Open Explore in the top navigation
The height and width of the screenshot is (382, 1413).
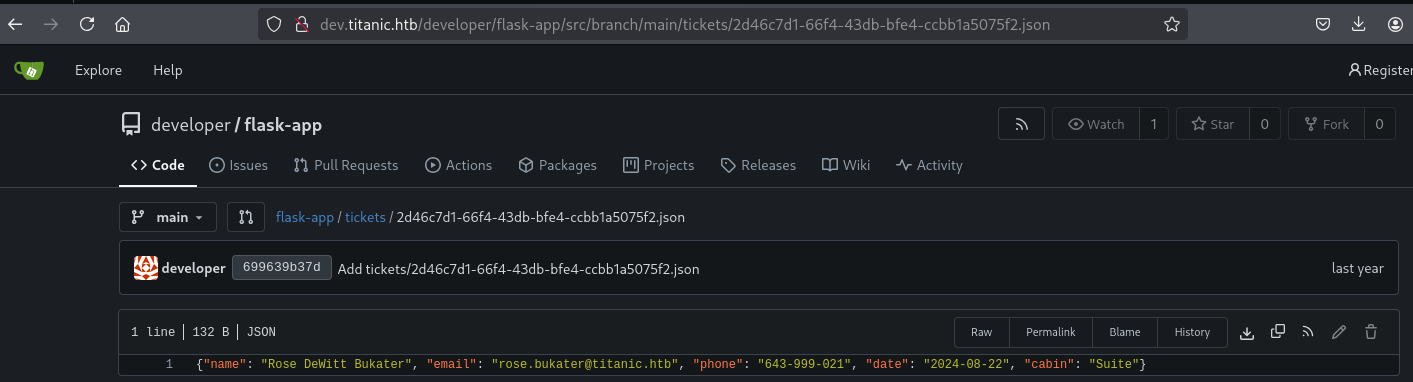pyautogui.click(x=98, y=70)
